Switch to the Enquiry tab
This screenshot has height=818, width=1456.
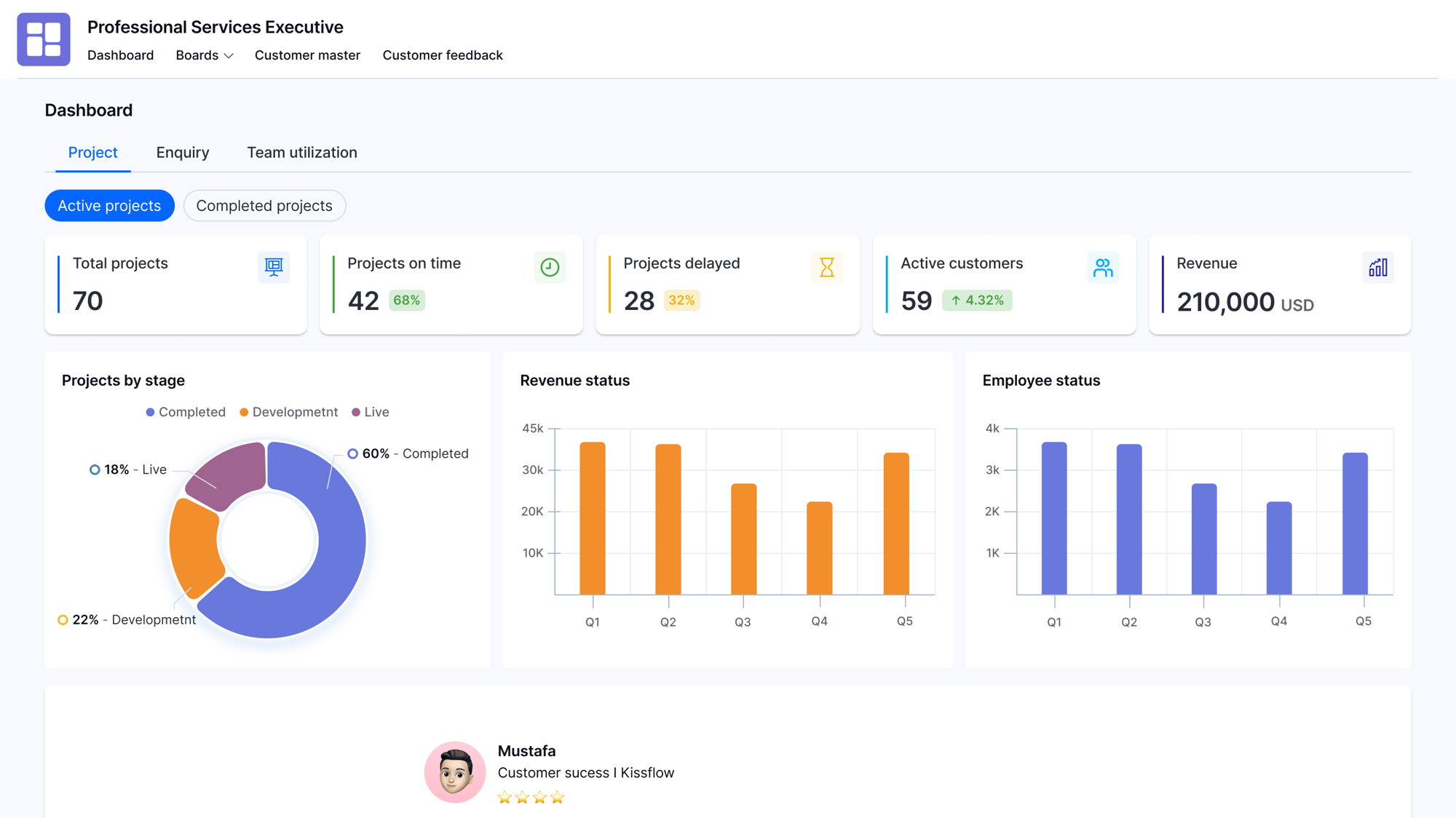(182, 152)
